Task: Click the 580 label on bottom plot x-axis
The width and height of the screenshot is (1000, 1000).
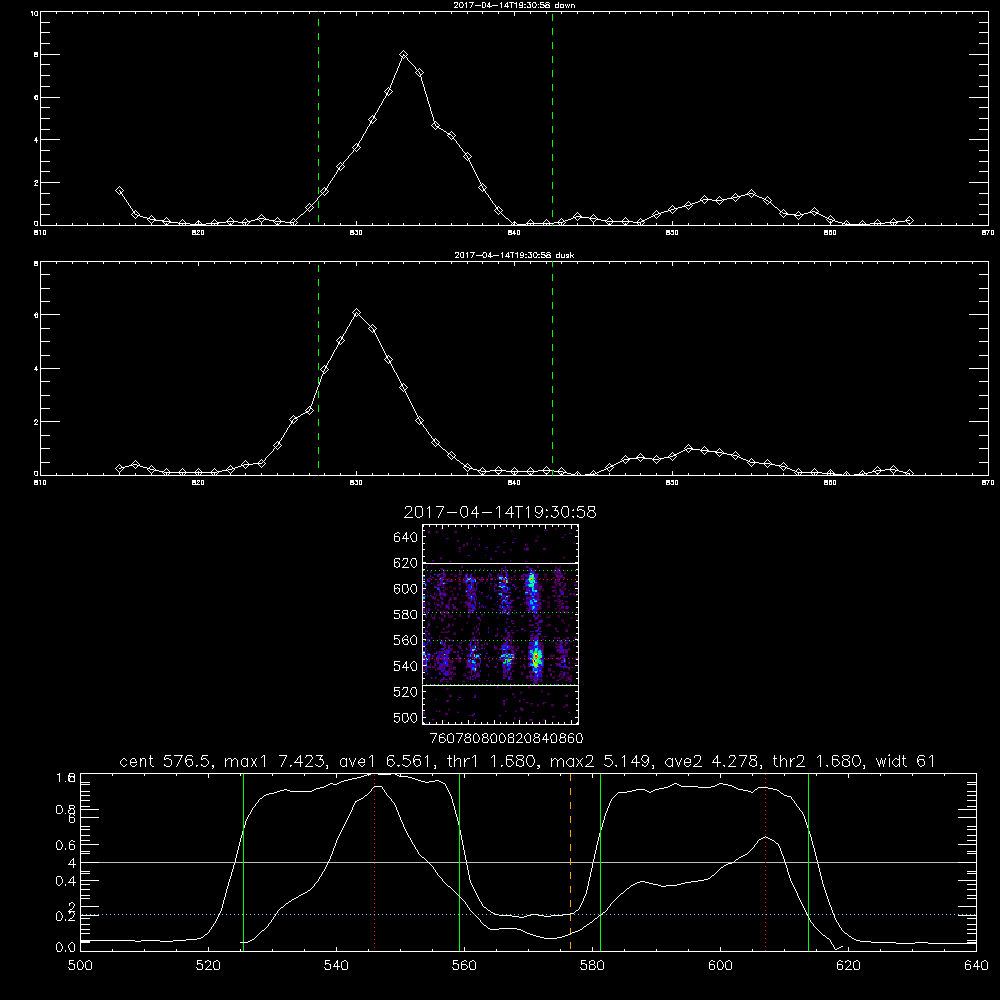Action: click(x=592, y=966)
